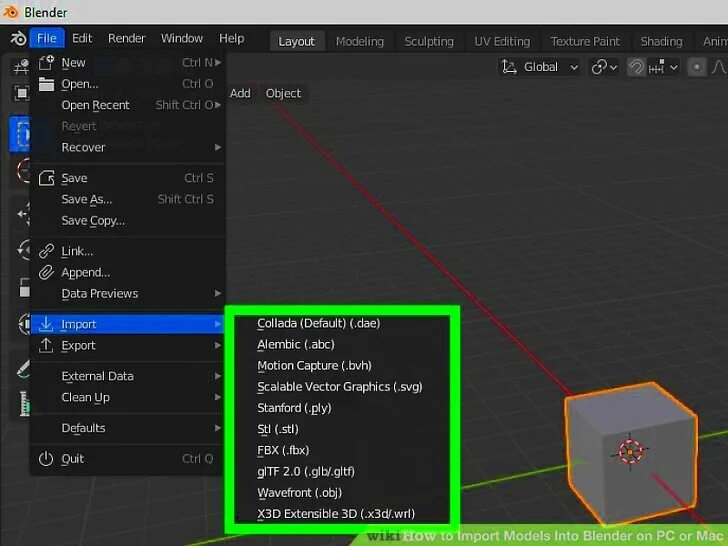Choose Link... in the File menu
This screenshot has height=546, width=728.
(x=128, y=252)
